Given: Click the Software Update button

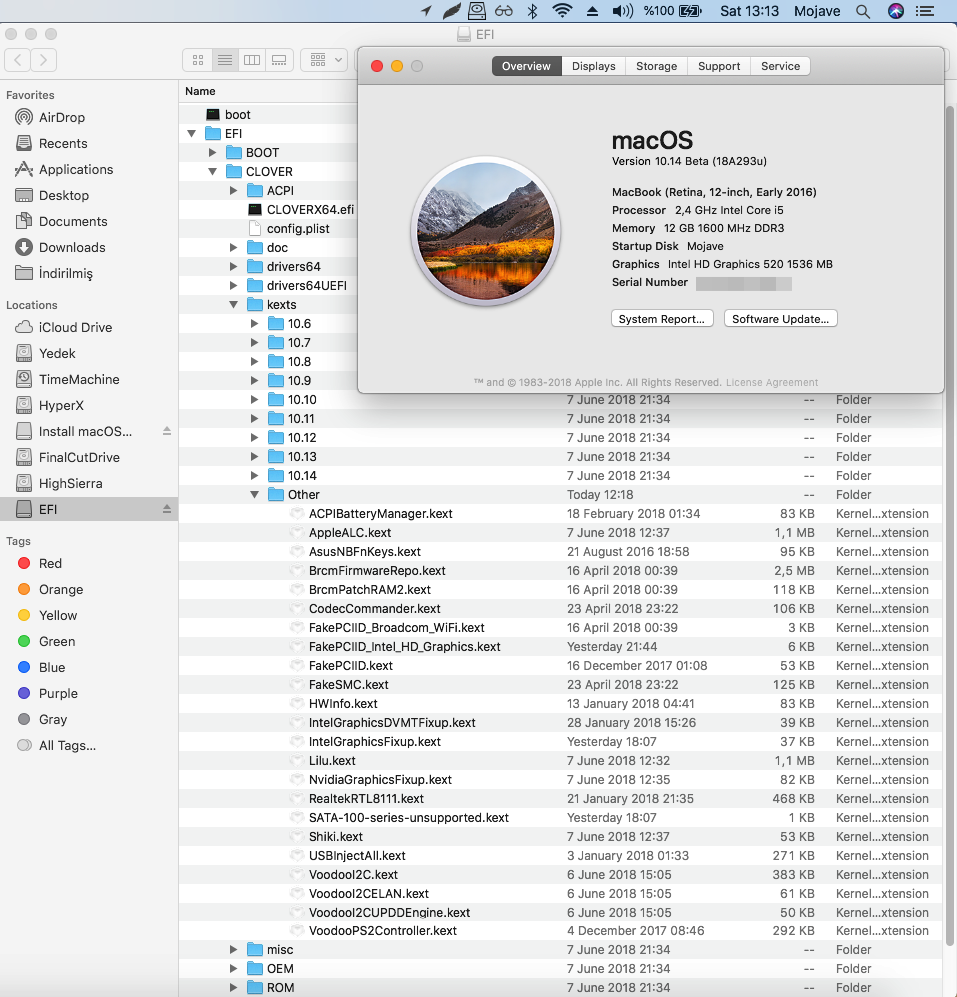Looking at the screenshot, I should (x=780, y=319).
